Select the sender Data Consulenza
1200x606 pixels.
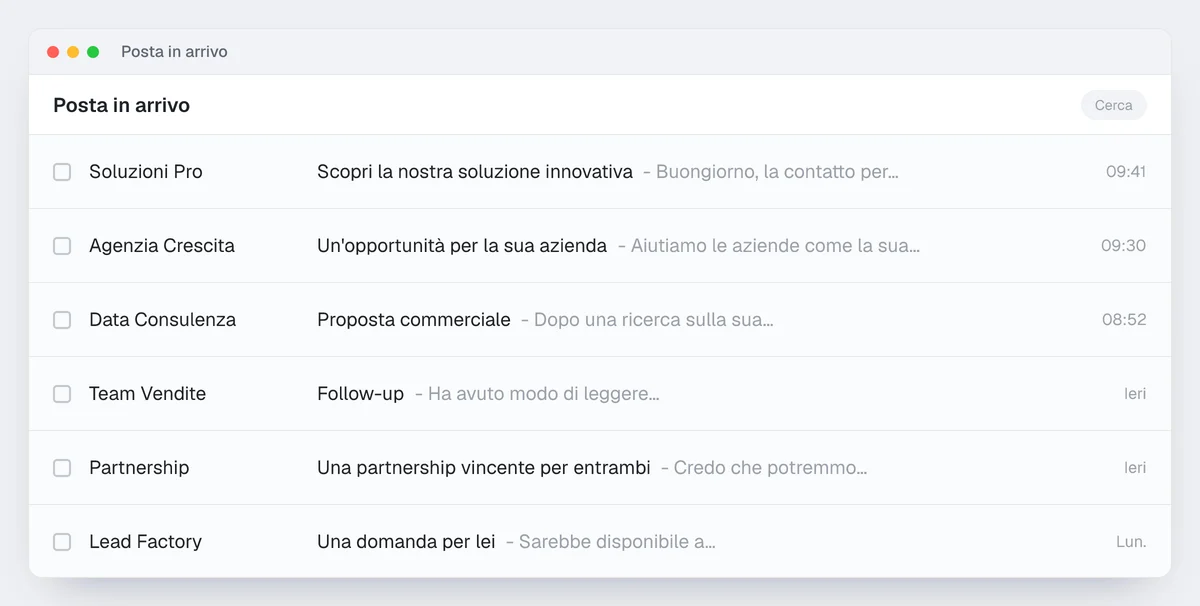click(x=163, y=320)
